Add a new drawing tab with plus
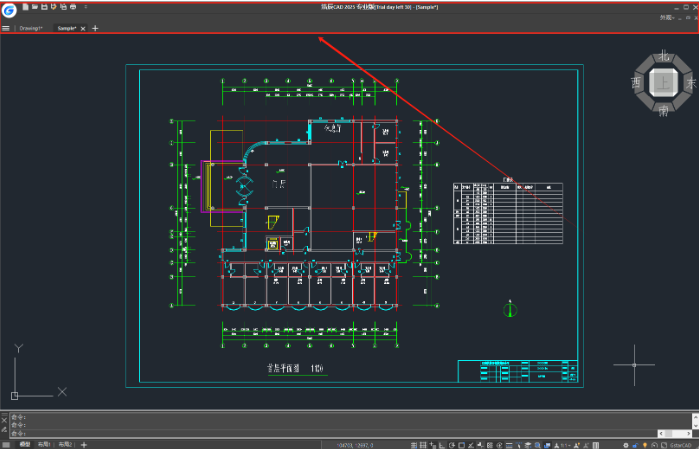The width and height of the screenshot is (699, 449). (x=95, y=28)
